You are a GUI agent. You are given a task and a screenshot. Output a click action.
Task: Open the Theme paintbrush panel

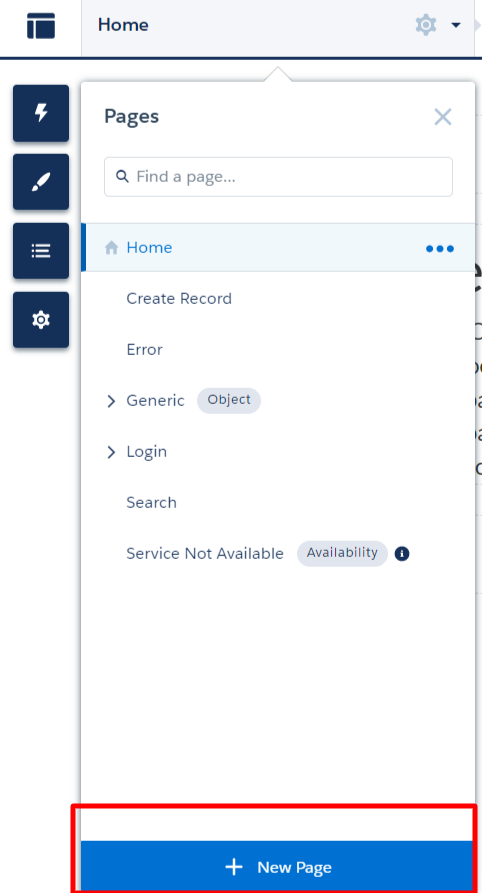pos(41,182)
